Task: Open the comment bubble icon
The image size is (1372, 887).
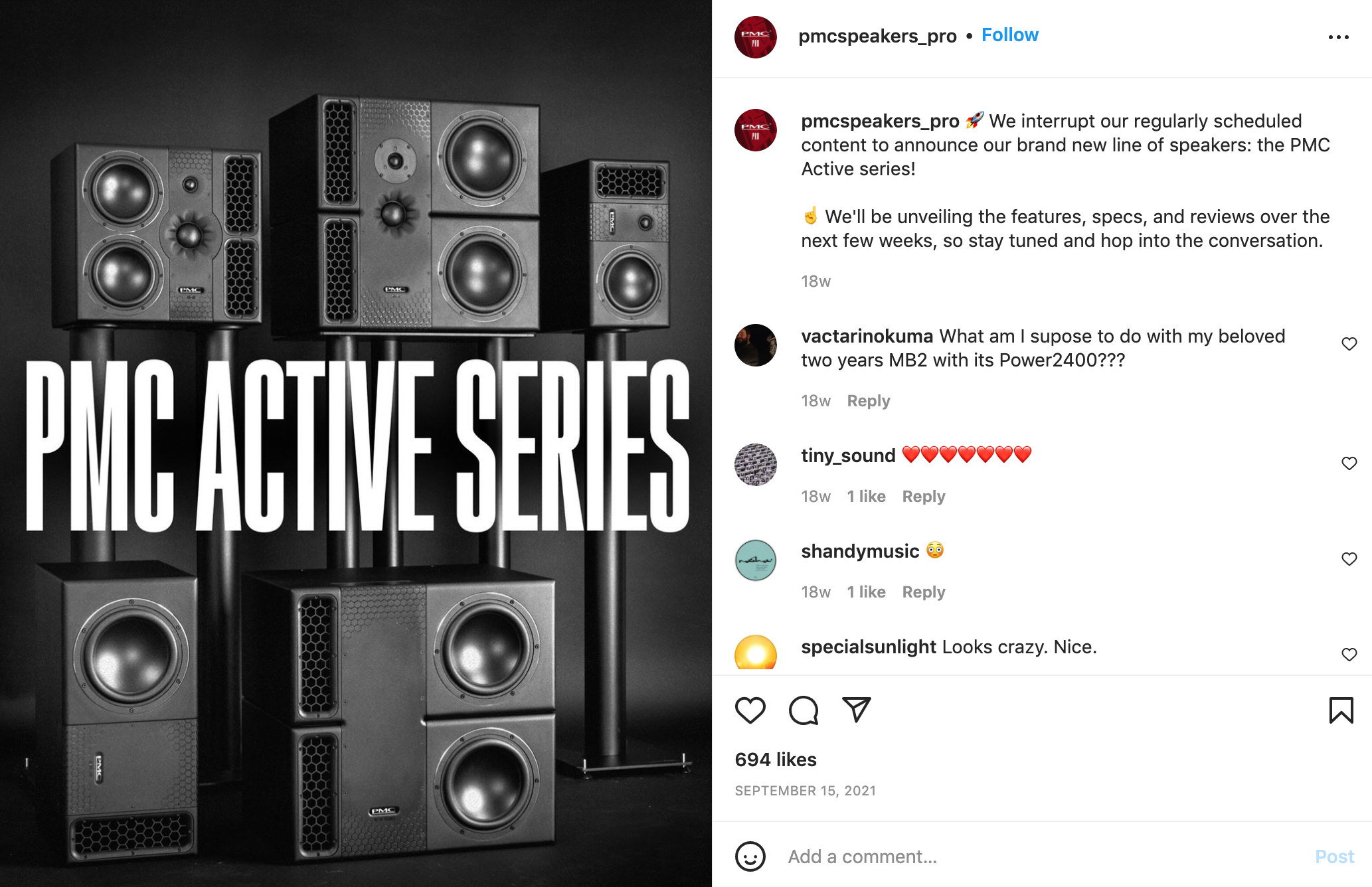Action: (x=804, y=710)
